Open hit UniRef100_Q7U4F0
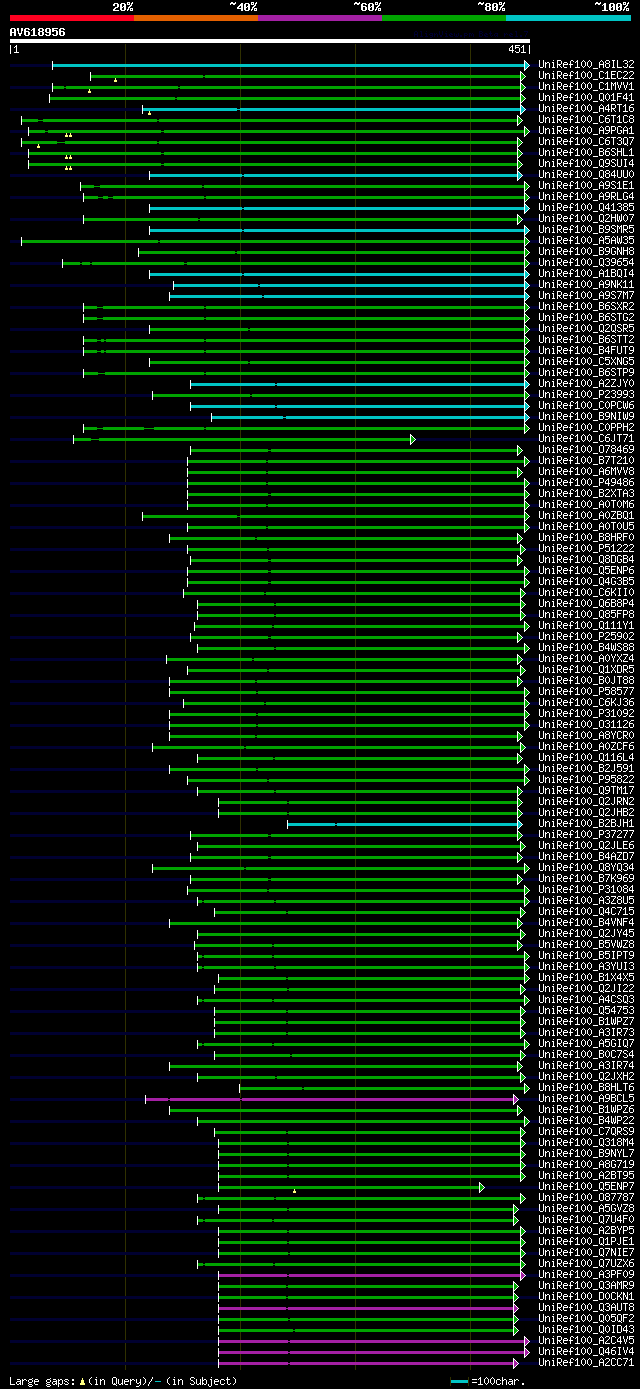The height and width of the screenshot is (1389, 640). point(586,1220)
